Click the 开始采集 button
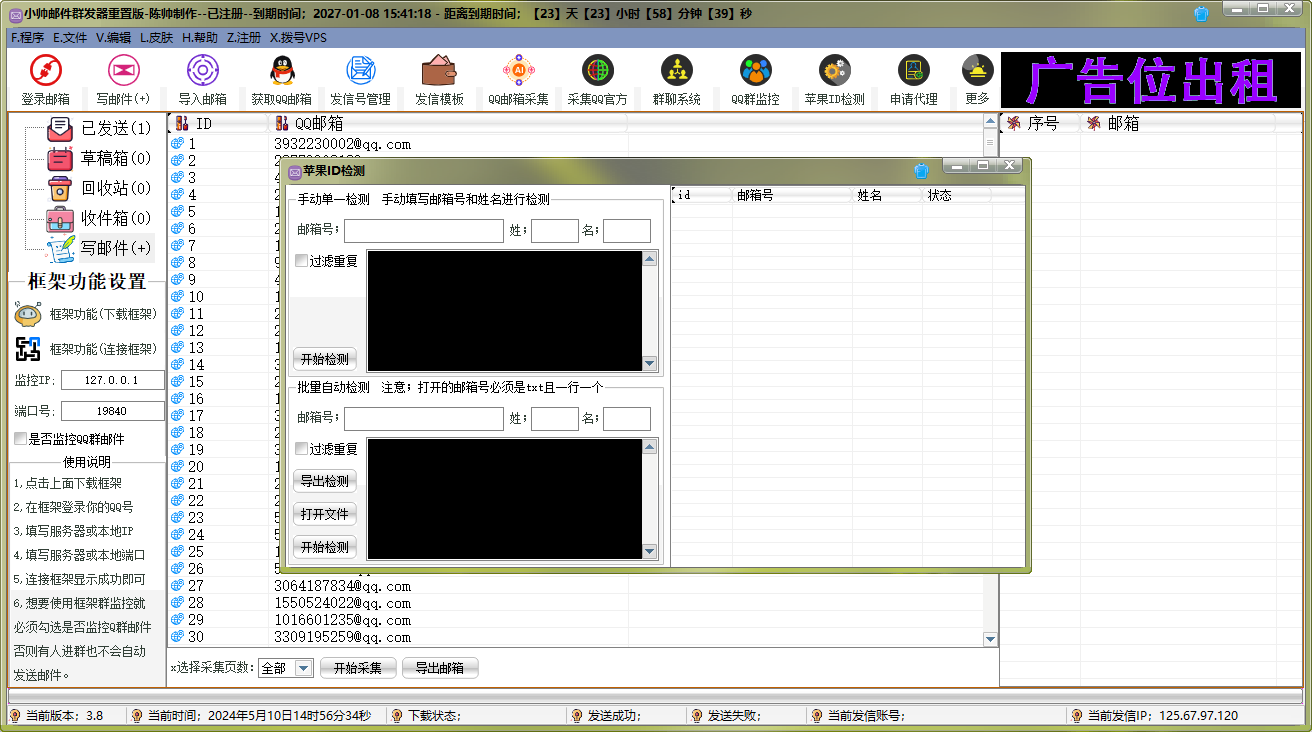This screenshot has height=732, width=1312. point(358,668)
